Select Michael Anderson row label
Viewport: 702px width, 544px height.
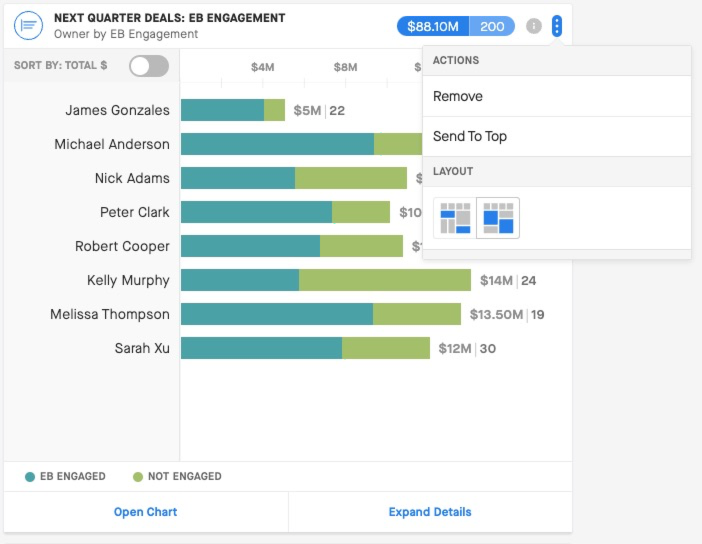click(112, 144)
